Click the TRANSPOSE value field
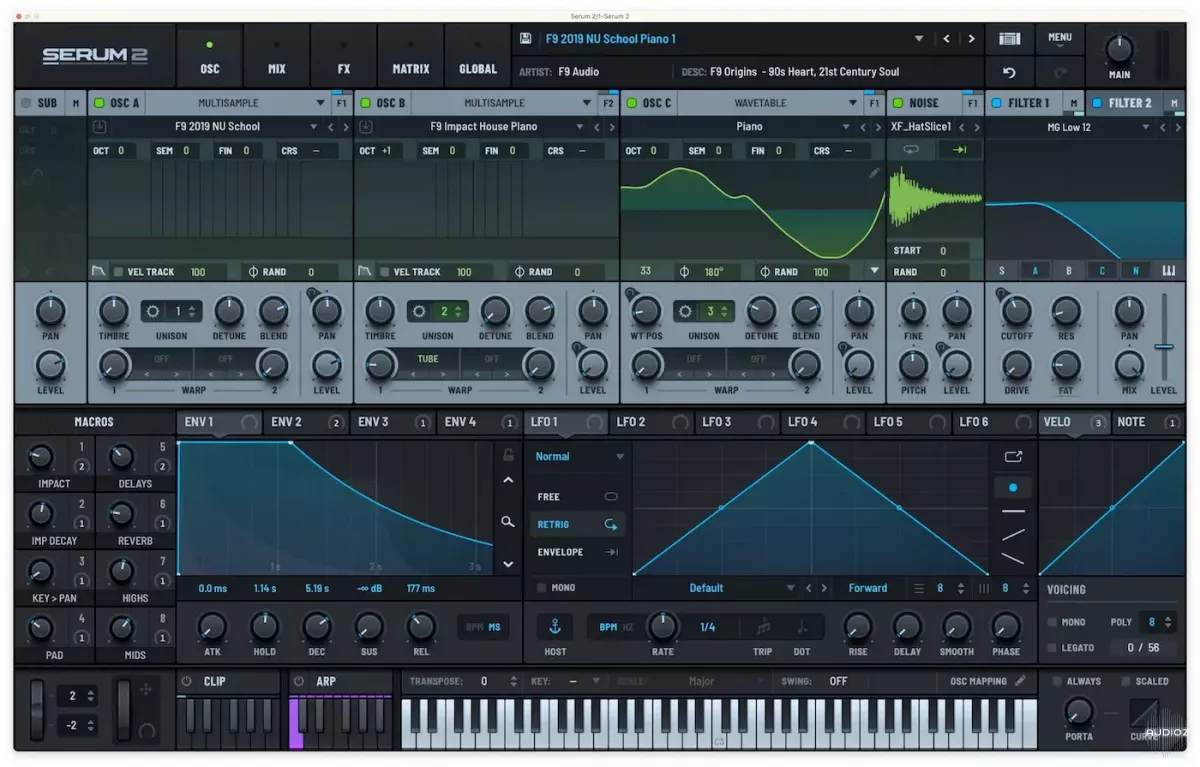The width and height of the screenshot is (1200, 767). tap(484, 681)
